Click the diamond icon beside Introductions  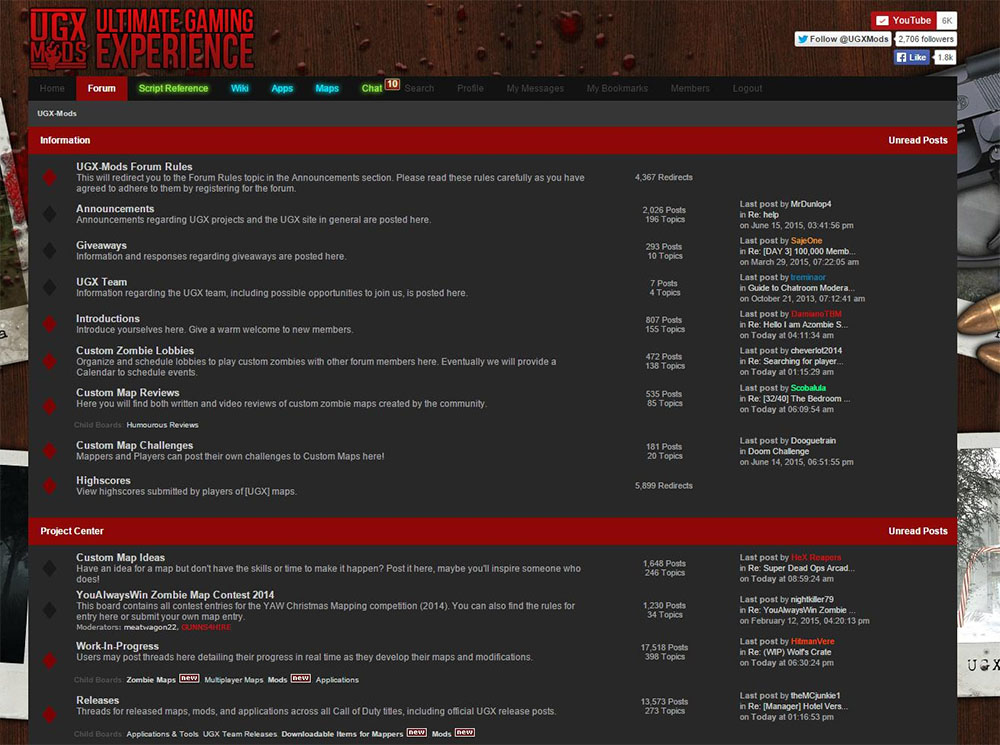coord(50,323)
